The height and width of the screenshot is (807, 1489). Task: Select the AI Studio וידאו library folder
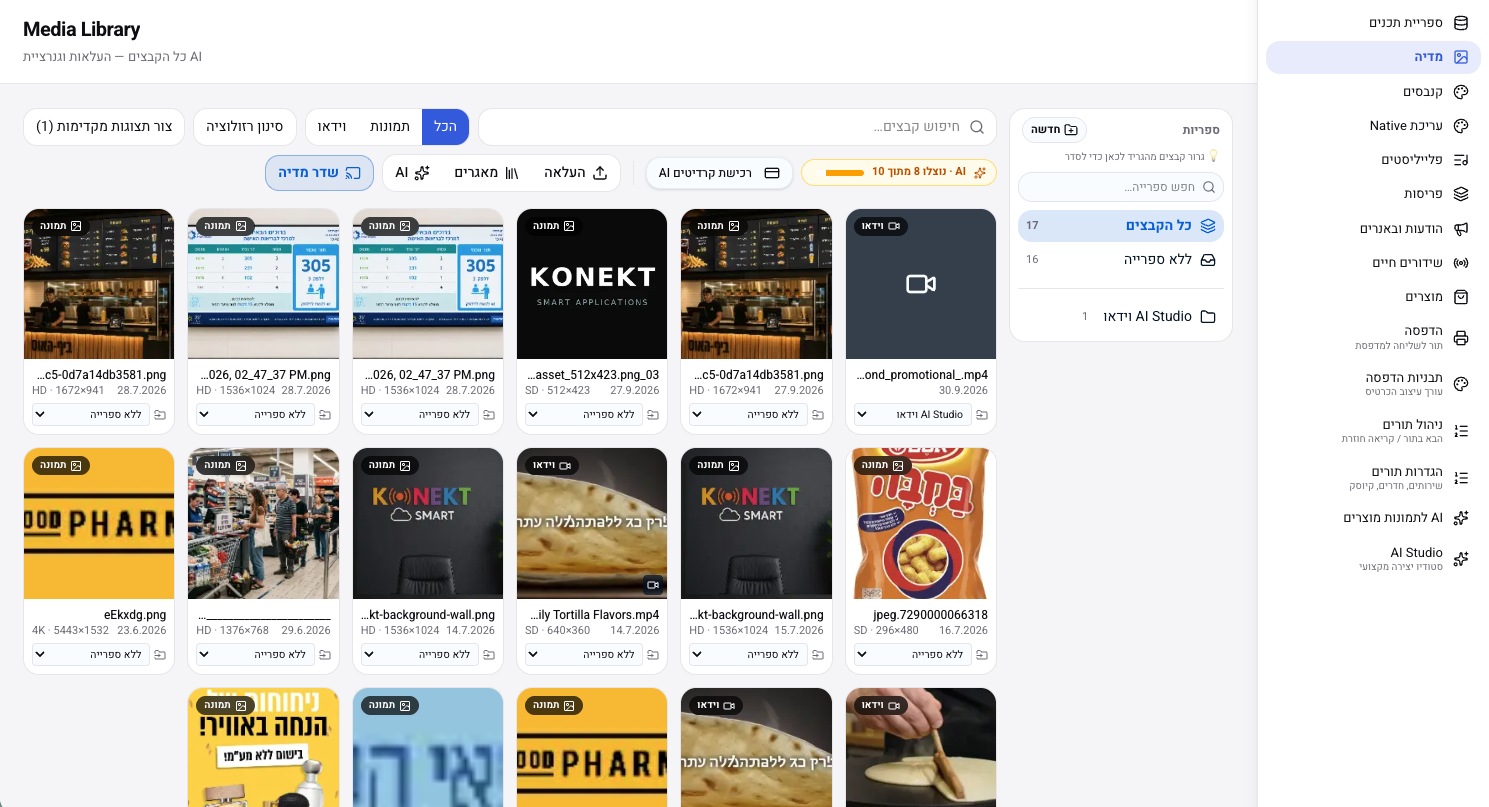pos(1121,316)
